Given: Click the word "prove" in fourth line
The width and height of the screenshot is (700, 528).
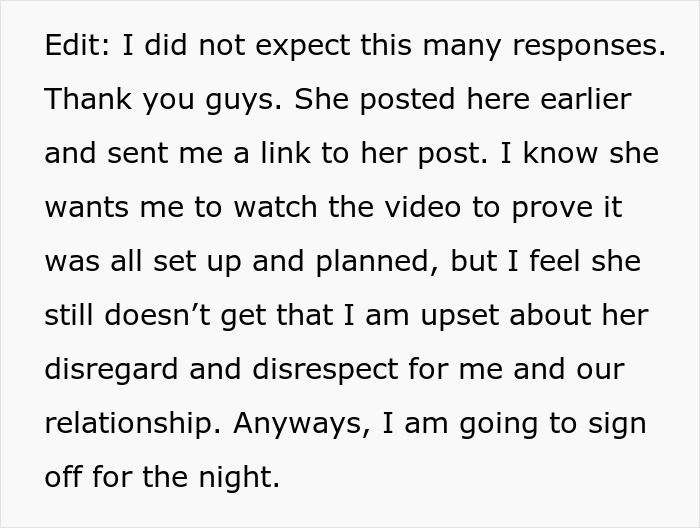Looking at the screenshot, I should (x=552, y=209).
